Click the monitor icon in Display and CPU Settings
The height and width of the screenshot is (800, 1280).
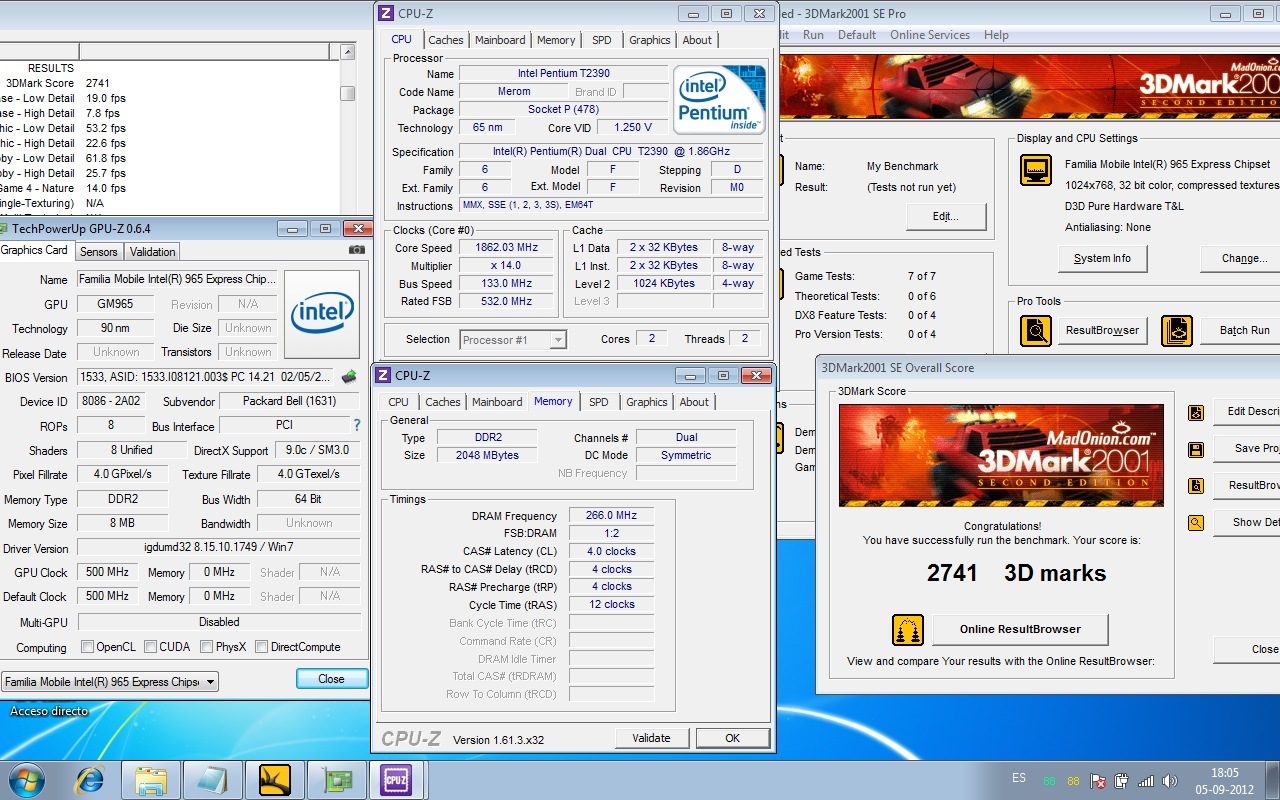1035,170
